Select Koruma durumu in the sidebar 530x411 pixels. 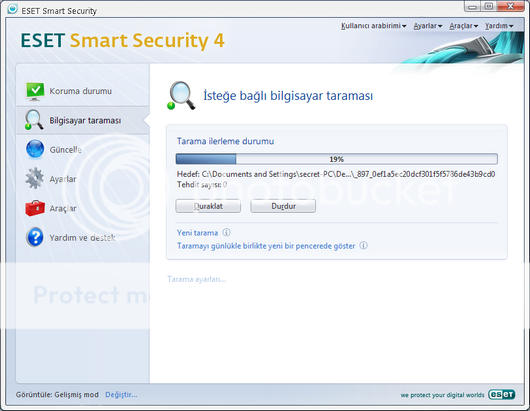(x=83, y=91)
